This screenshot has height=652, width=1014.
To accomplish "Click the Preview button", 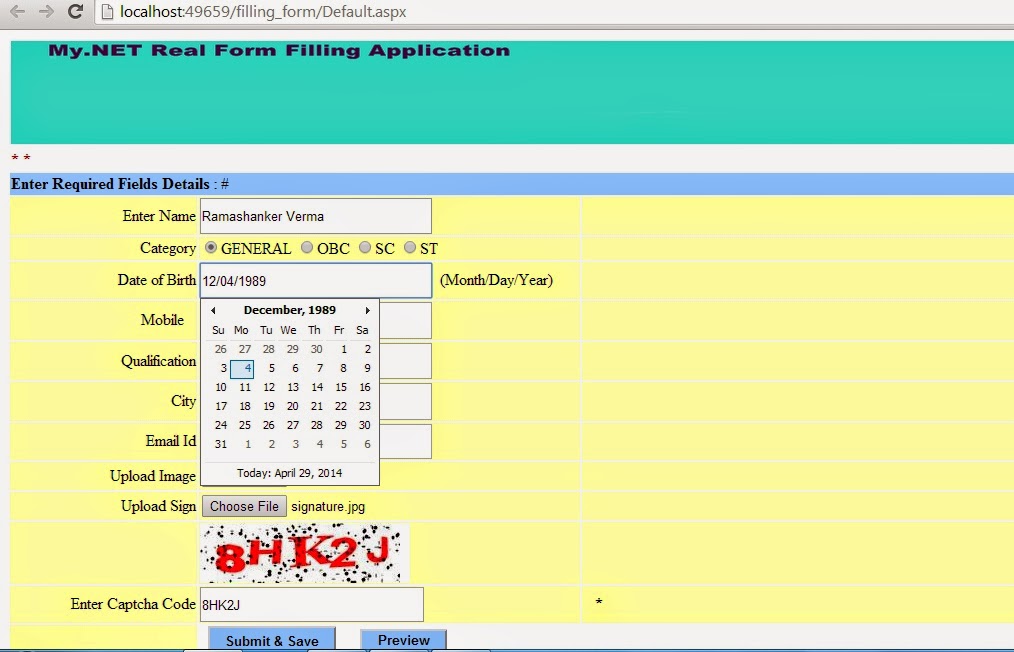I will [x=403, y=639].
